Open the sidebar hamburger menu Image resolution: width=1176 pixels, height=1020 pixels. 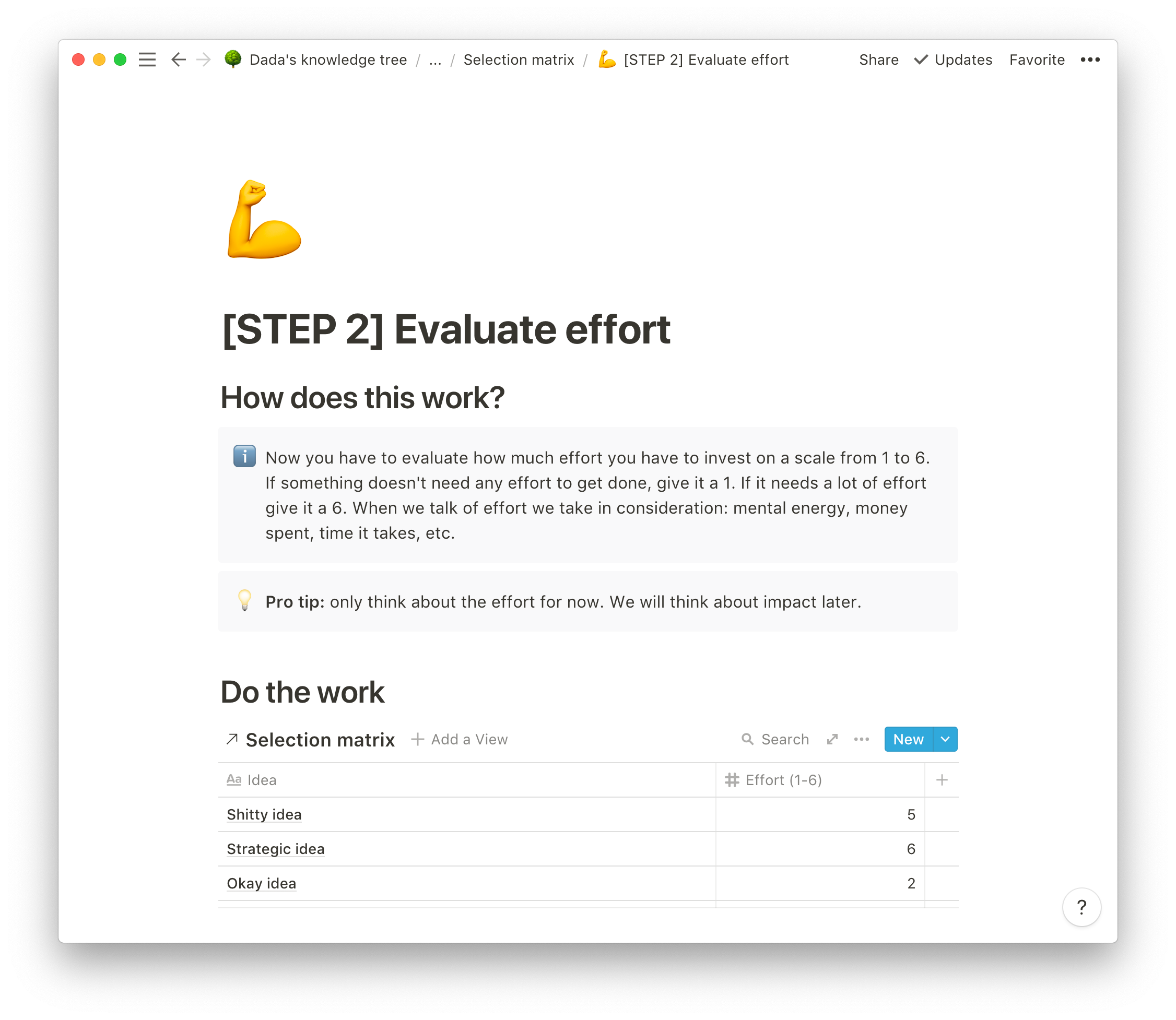tap(147, 60)
